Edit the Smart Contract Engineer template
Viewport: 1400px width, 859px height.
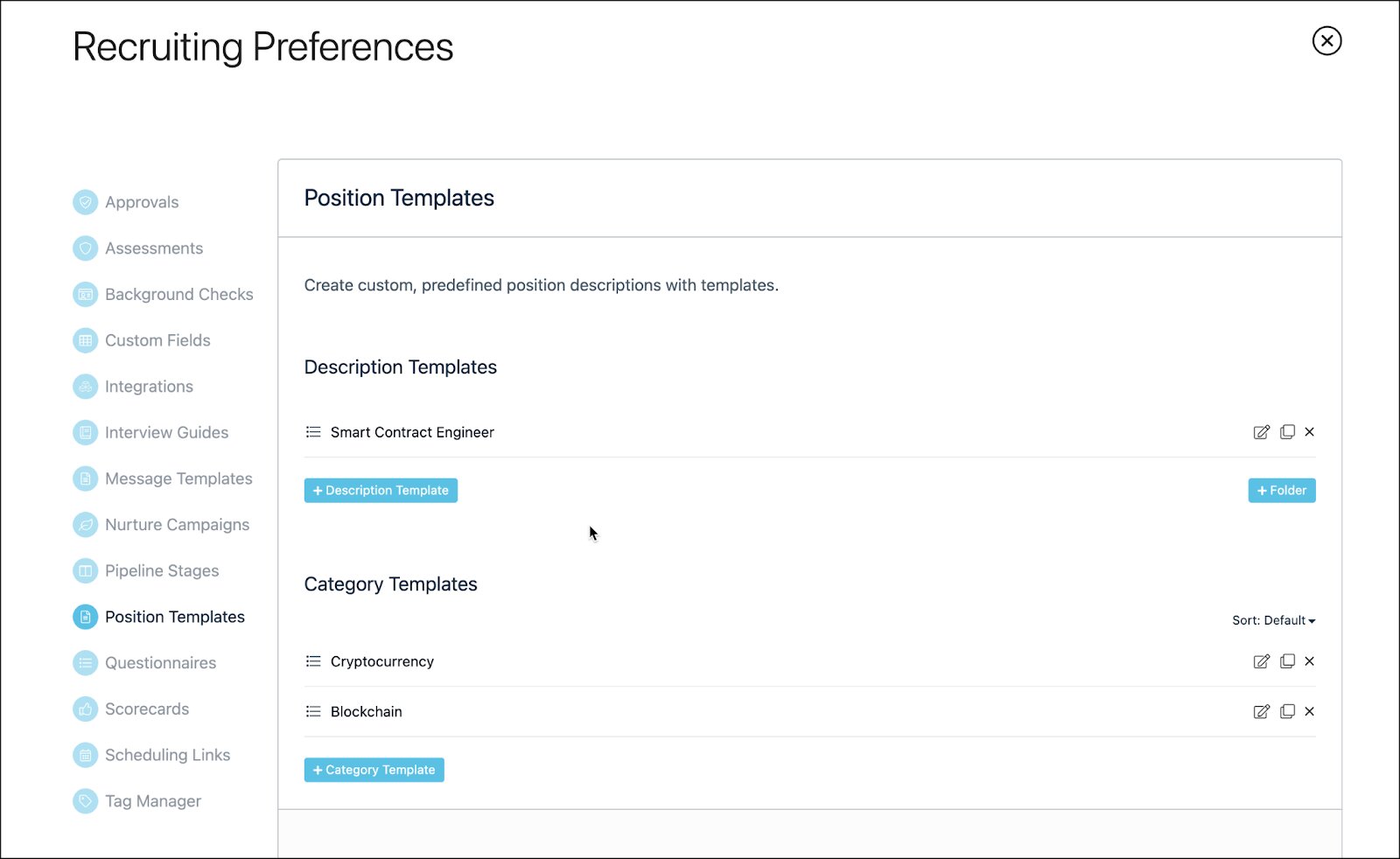coord(1261,432)
